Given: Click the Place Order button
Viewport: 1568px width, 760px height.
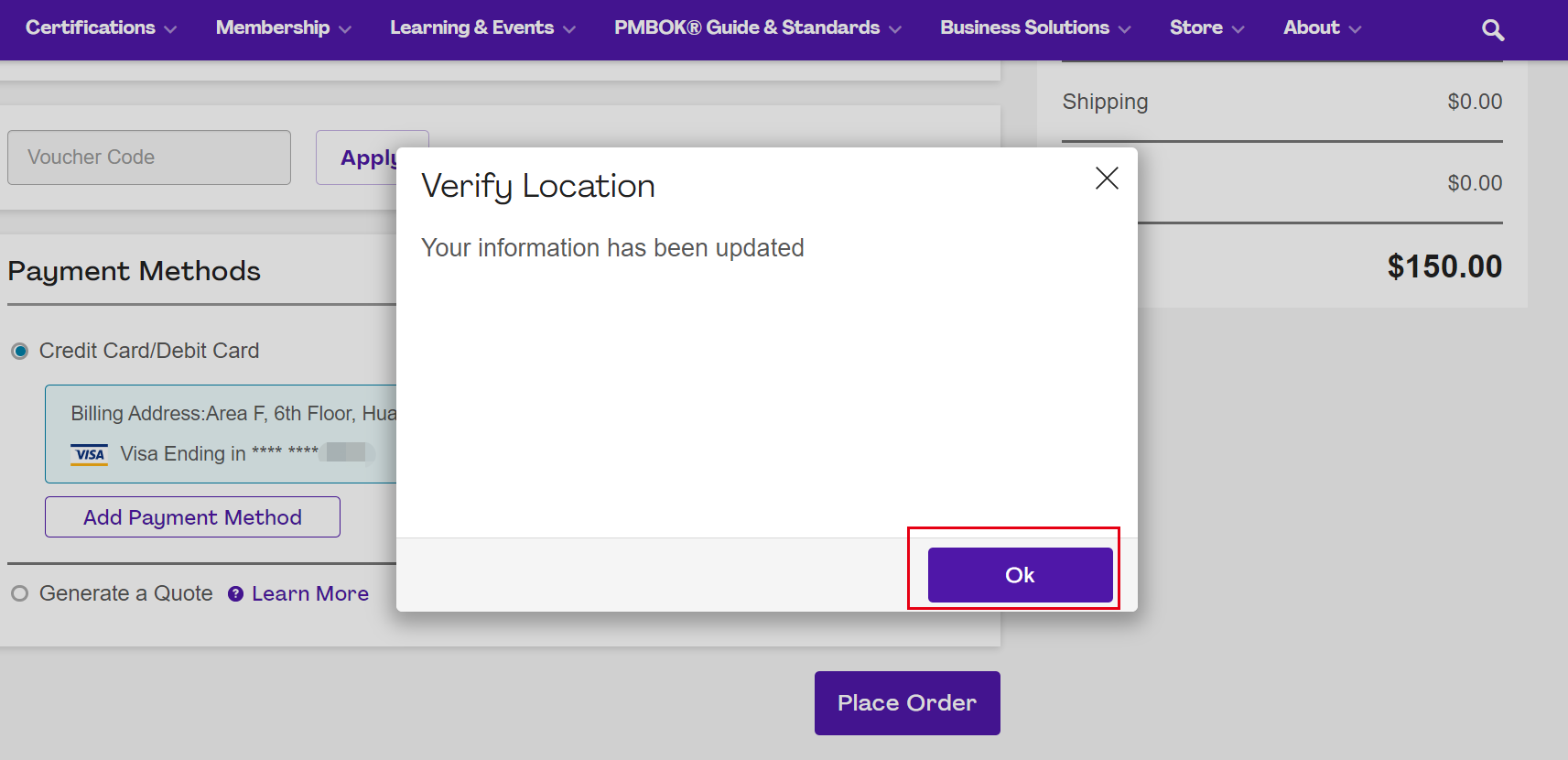Looking at the screenshot, I should tap(906, 703).
